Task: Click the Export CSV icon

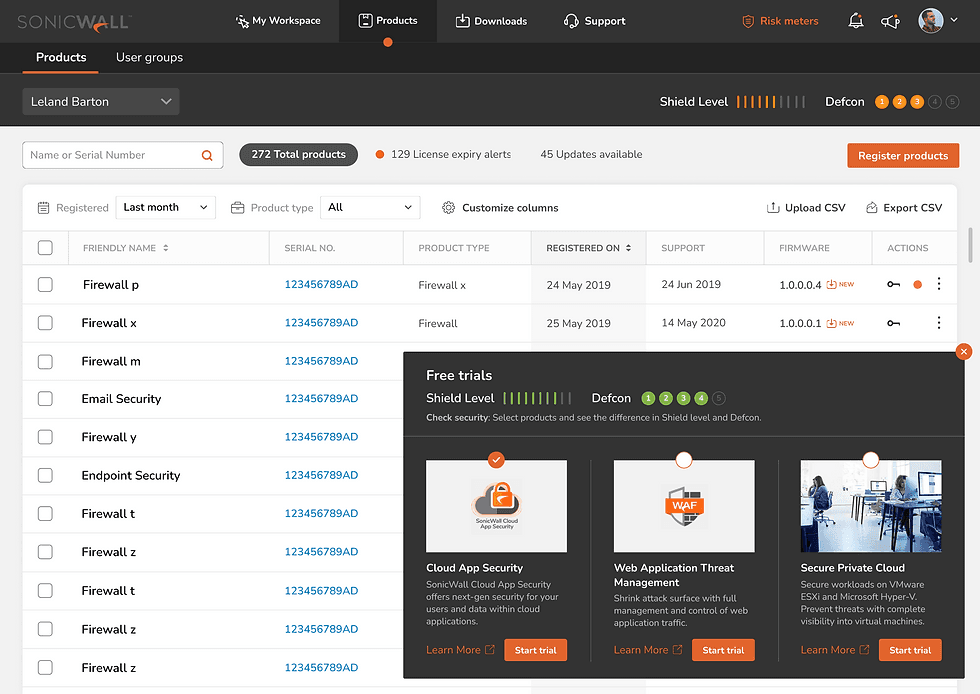Action: click(x=871, y=208)
